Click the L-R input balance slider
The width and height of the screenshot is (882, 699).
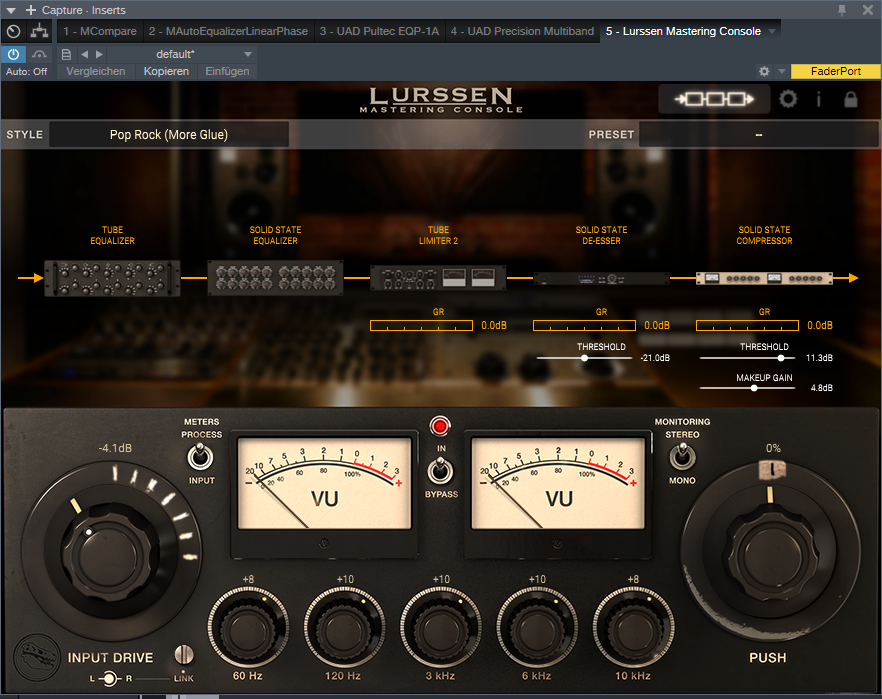(109, 679)
